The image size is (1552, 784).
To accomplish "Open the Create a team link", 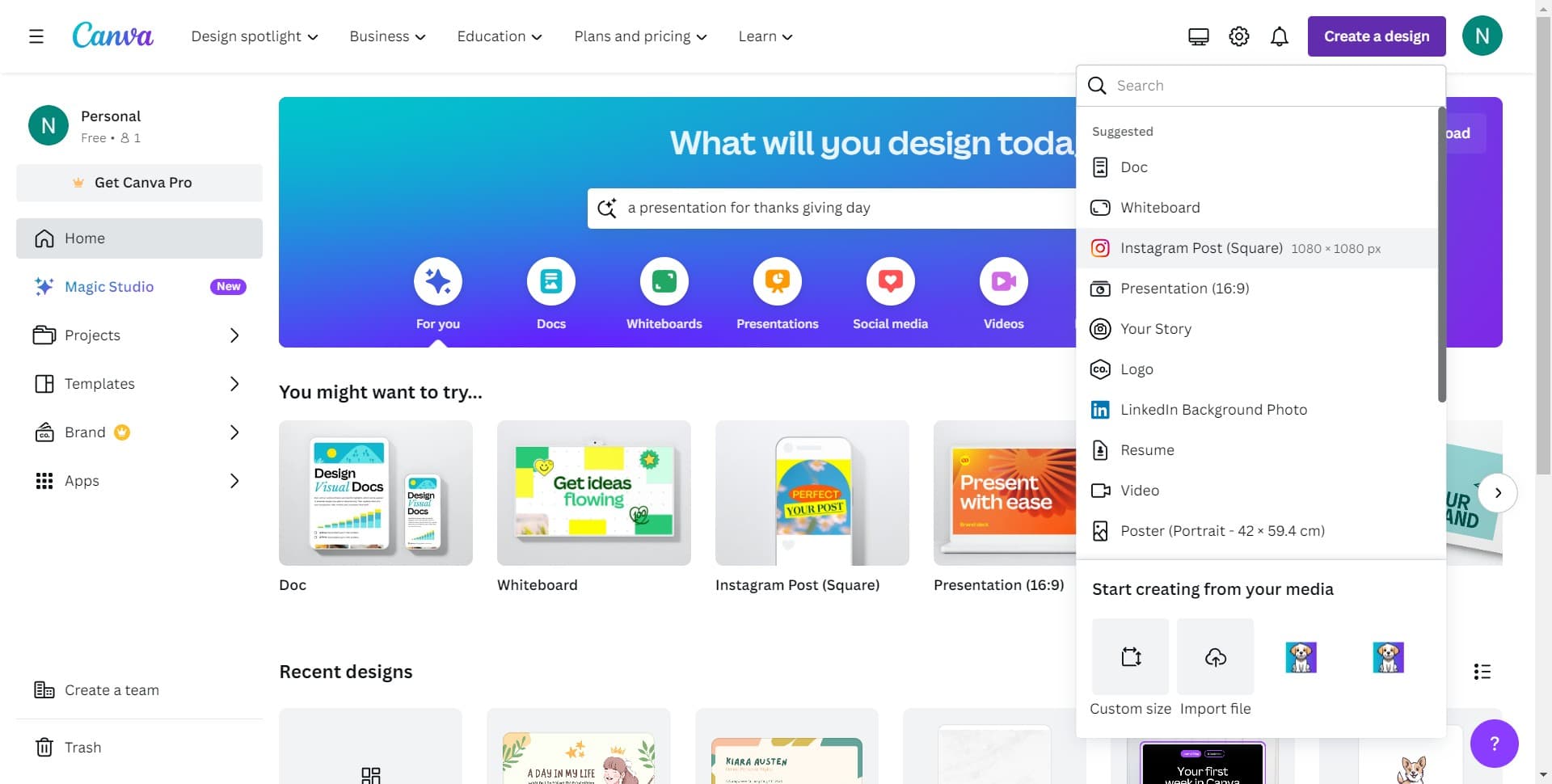I will 112,690.
